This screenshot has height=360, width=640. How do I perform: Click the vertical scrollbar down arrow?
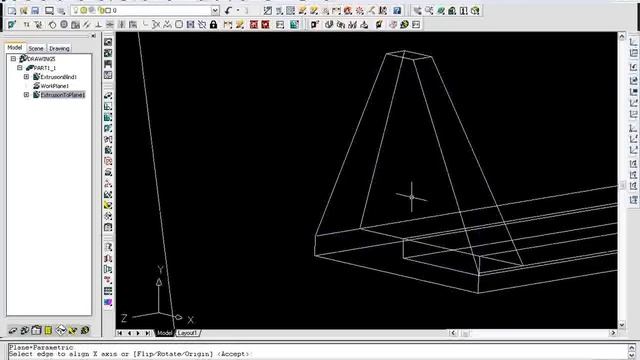click(x=622, y=325)
